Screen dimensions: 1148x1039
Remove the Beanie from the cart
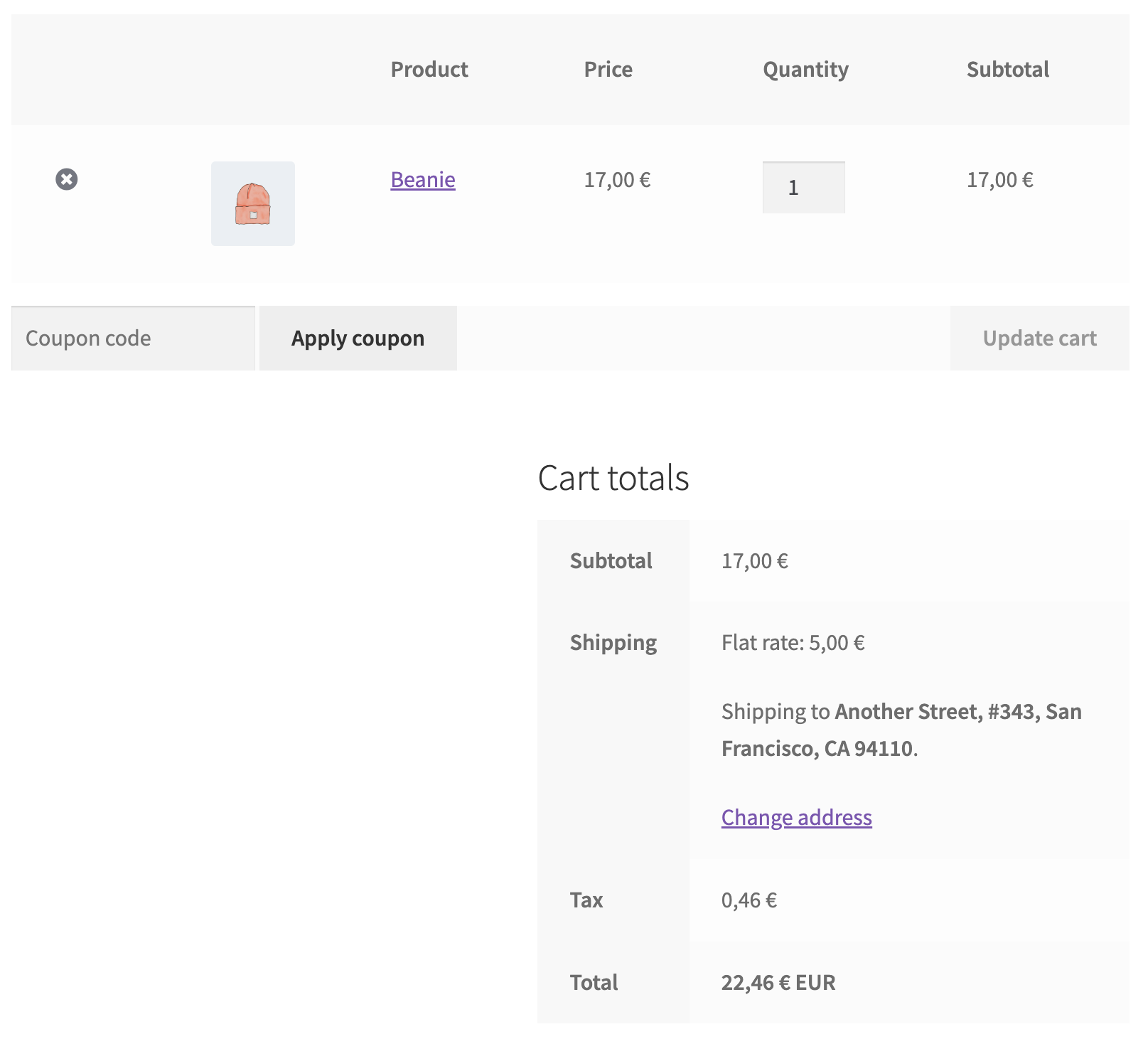(68, 179)
